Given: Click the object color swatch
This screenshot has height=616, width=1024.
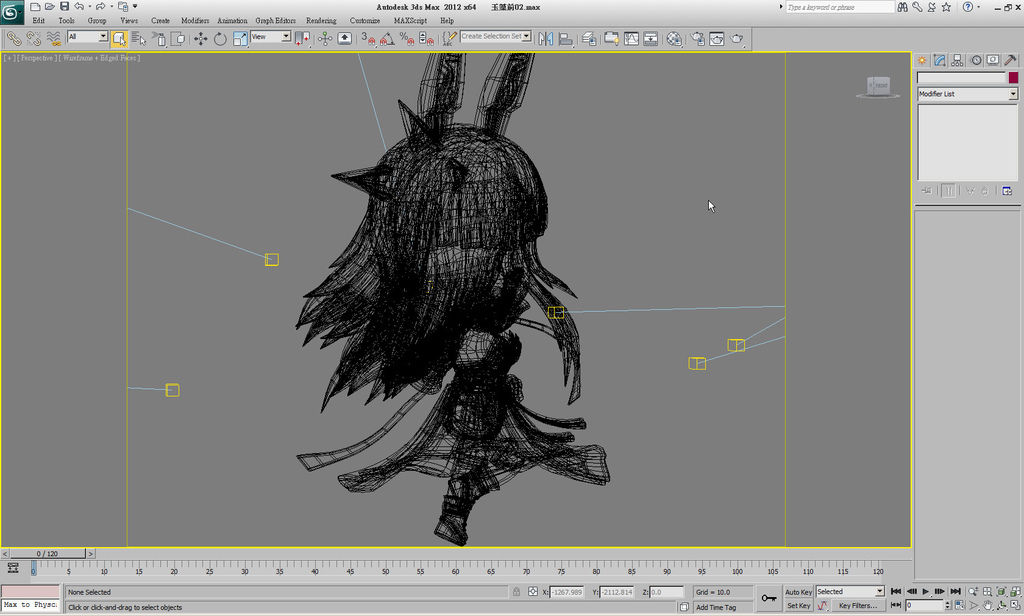Looking at the screenshot, I should pos(1013,78).
